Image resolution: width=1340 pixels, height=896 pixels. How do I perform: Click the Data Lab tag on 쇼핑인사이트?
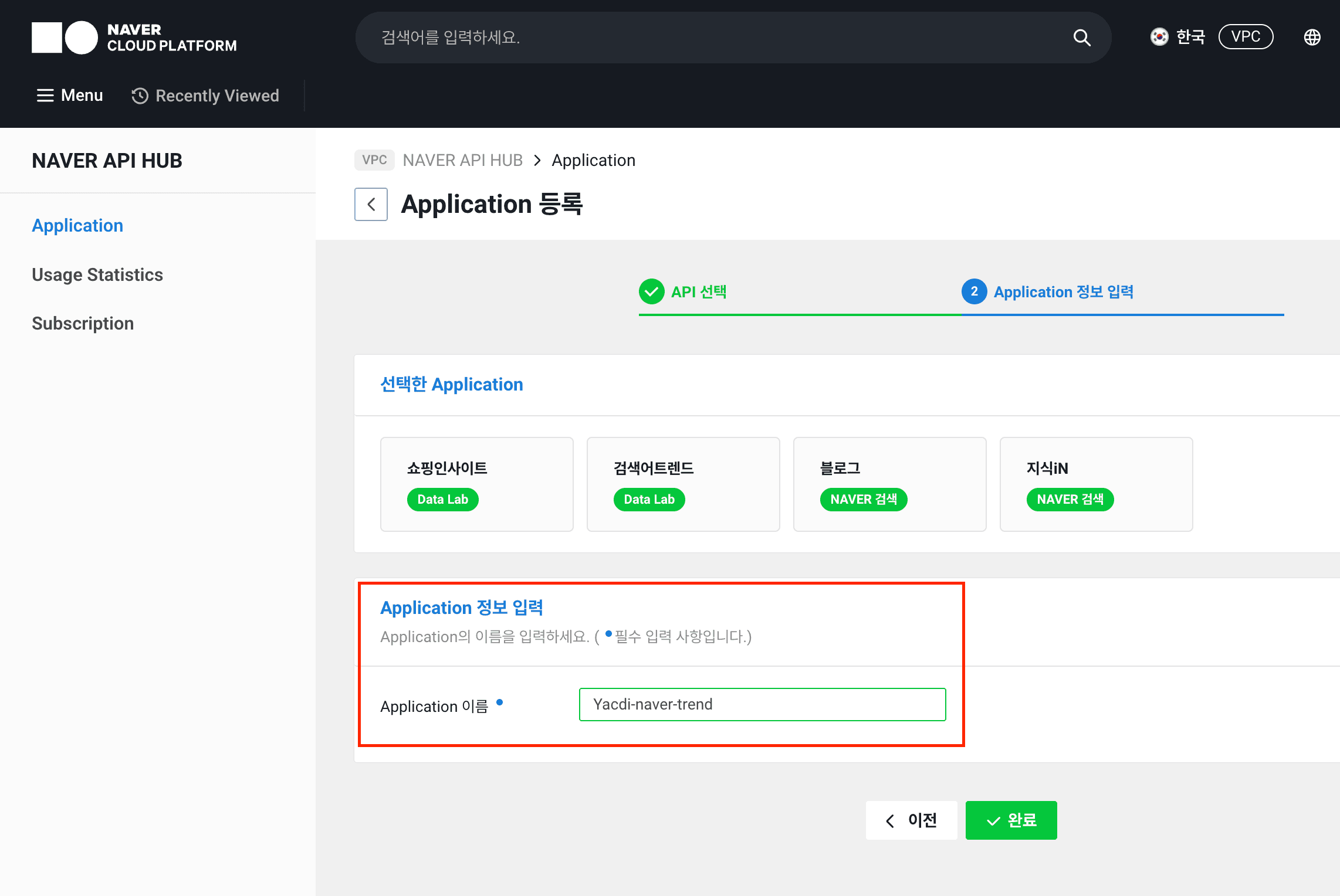[x=442, y=500]
